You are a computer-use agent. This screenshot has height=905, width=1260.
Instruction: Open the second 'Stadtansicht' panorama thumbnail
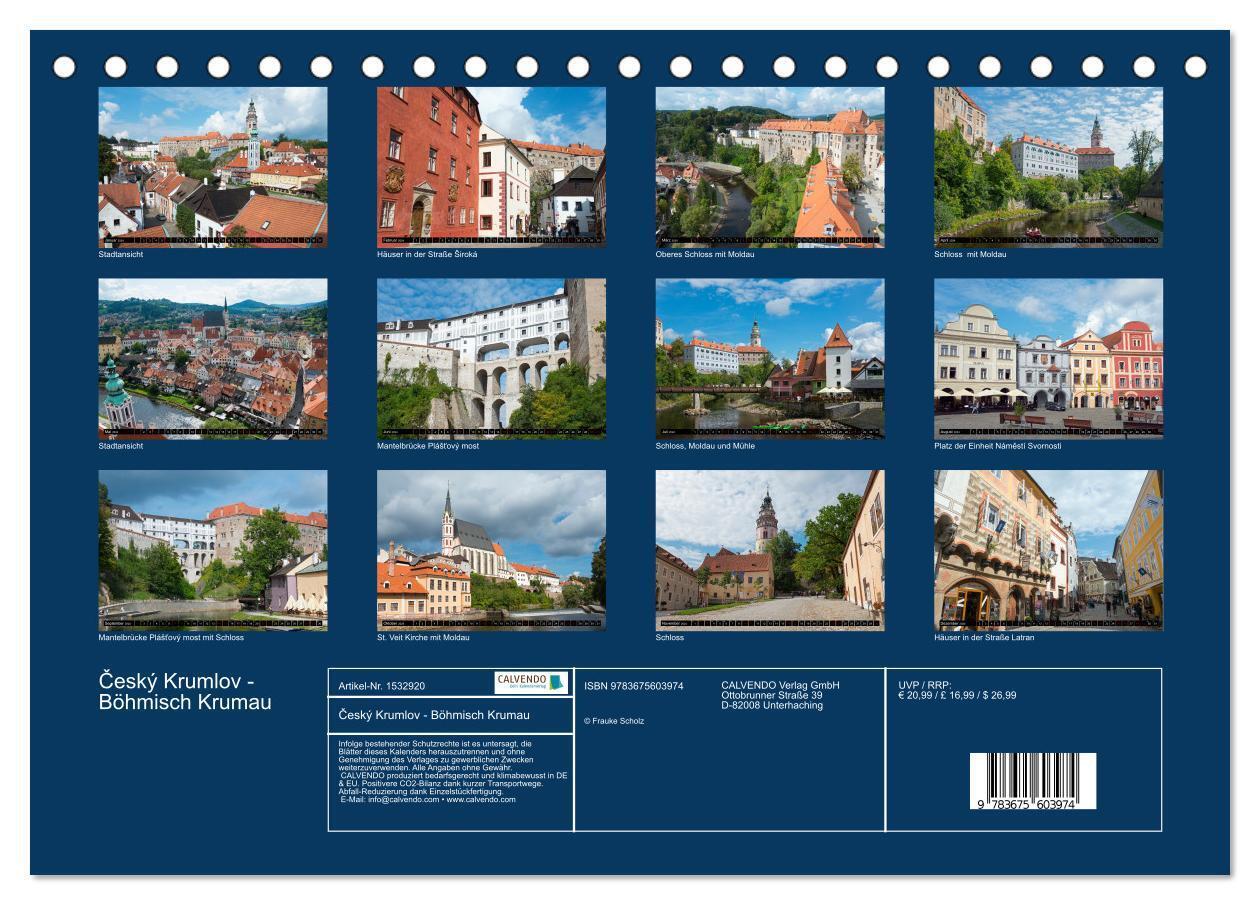(212, 358)
